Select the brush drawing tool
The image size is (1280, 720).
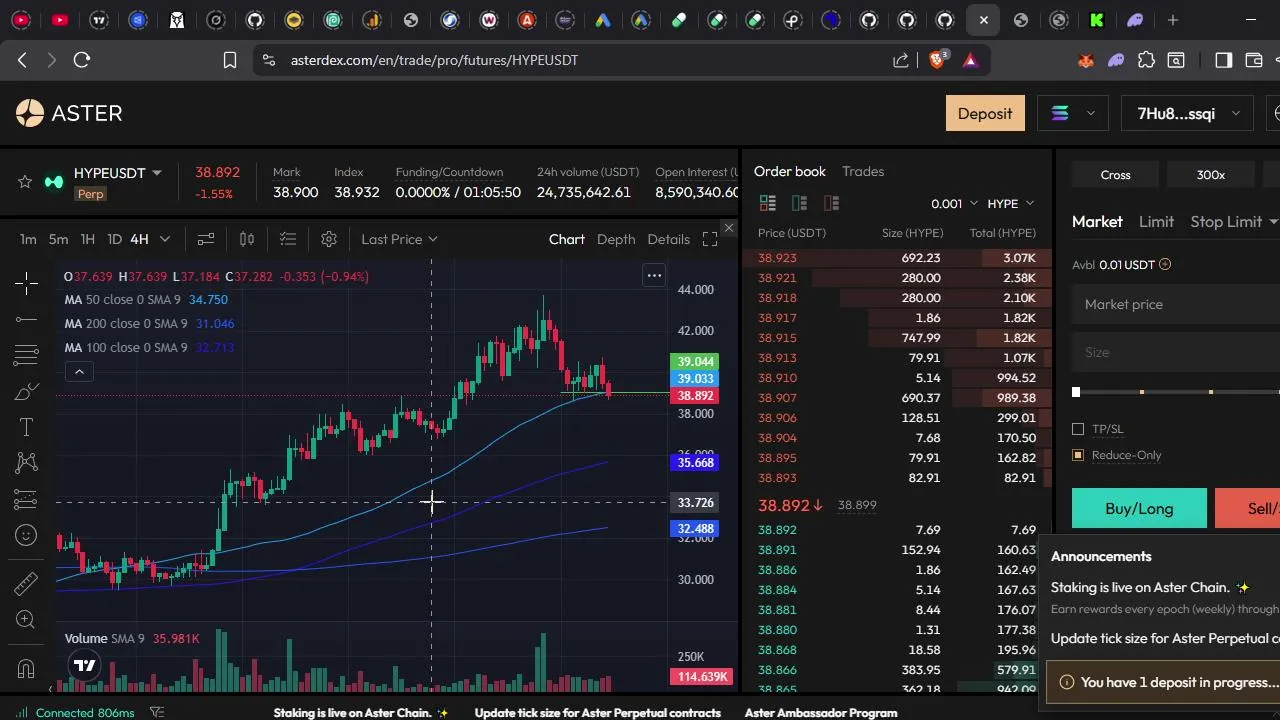27,391
